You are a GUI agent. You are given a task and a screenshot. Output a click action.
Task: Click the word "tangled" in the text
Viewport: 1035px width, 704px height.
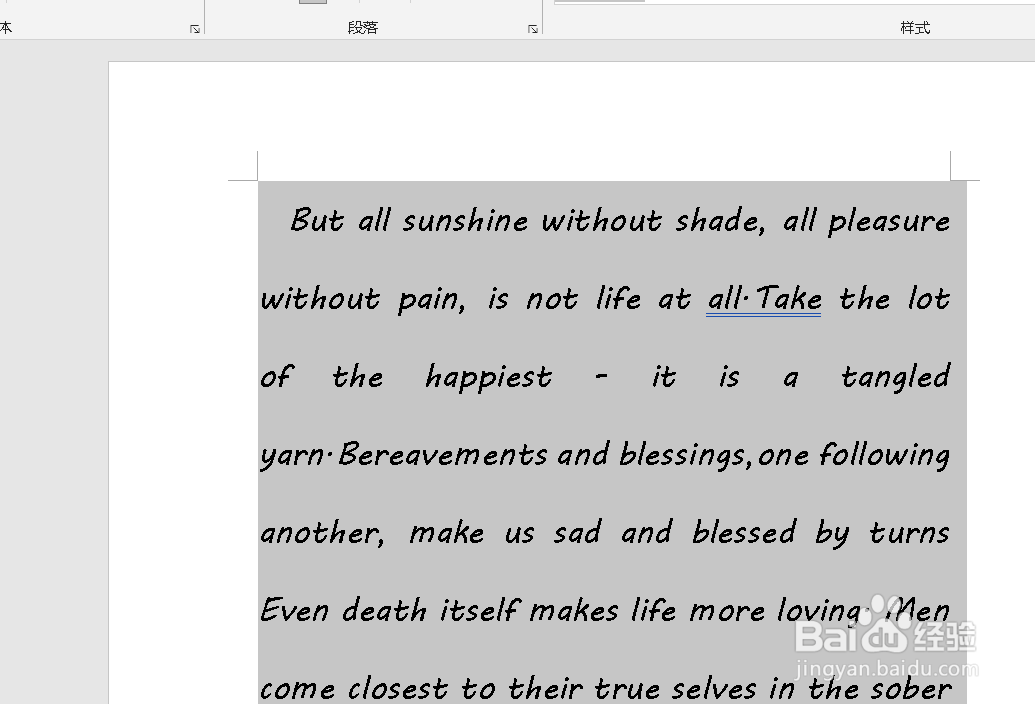(896, 379)
